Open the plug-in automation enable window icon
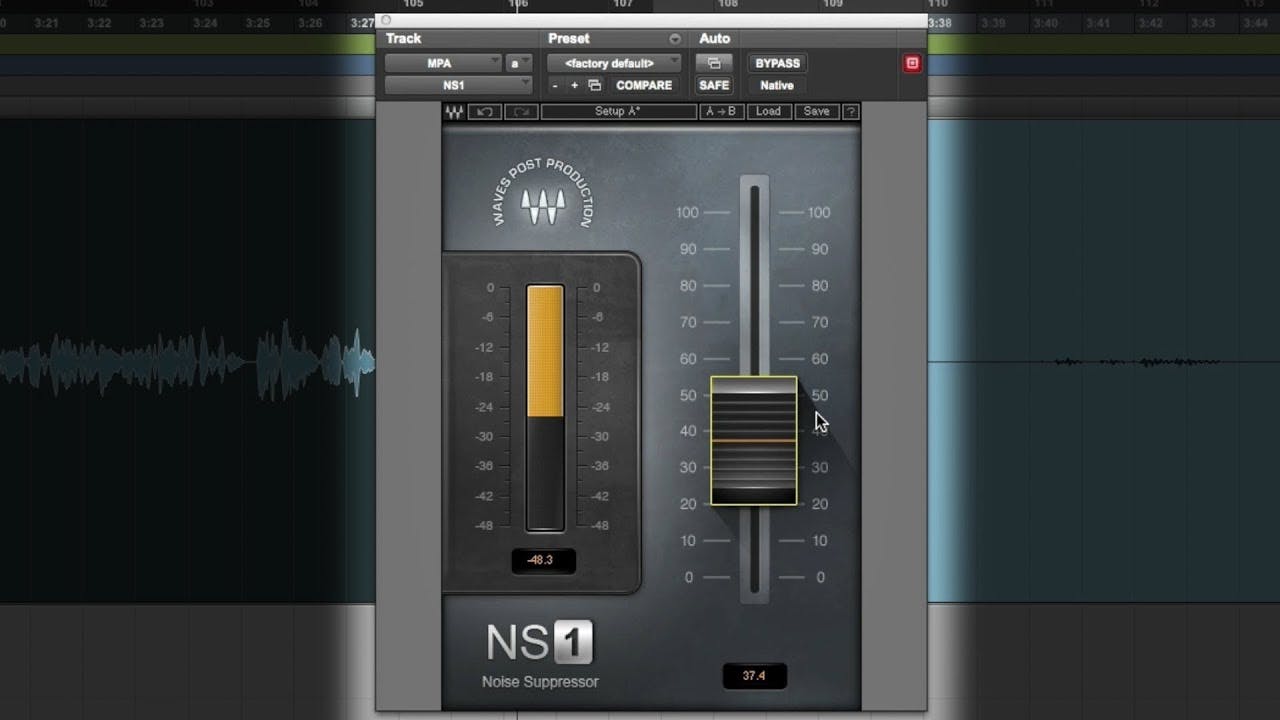 (714, 63)
